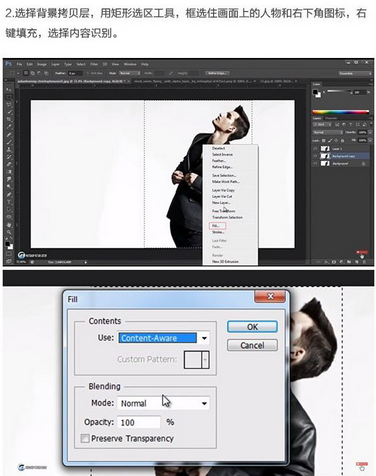This screenshot has height=476, width=376.
Task: Open the Window menu
Action: (130, 64)
